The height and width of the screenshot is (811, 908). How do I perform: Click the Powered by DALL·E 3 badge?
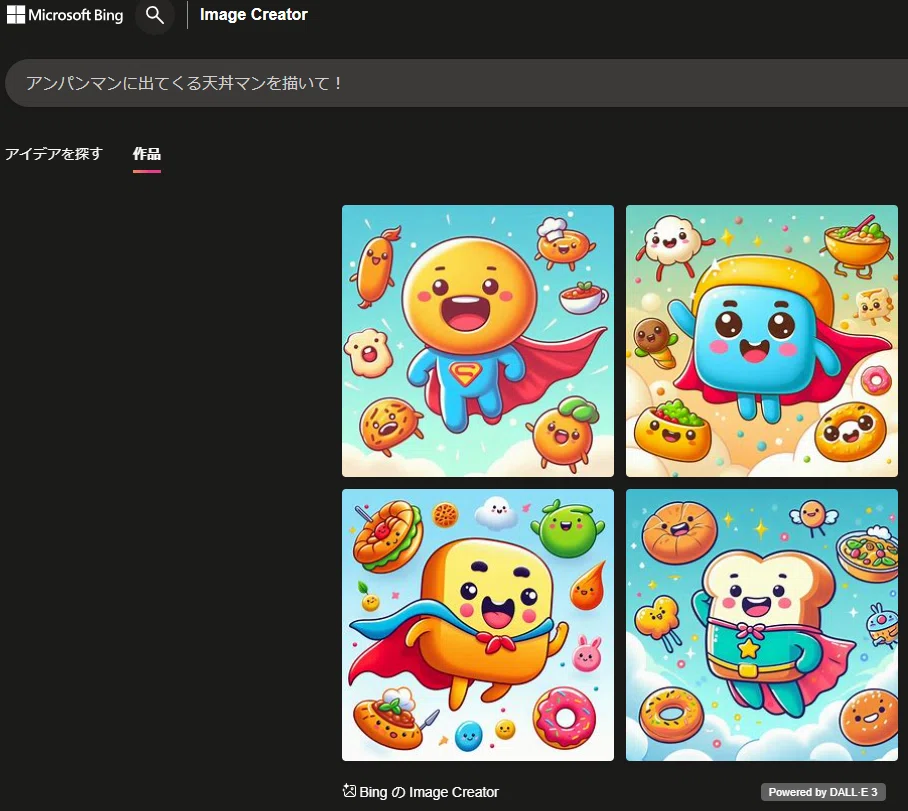click(823, 792)
